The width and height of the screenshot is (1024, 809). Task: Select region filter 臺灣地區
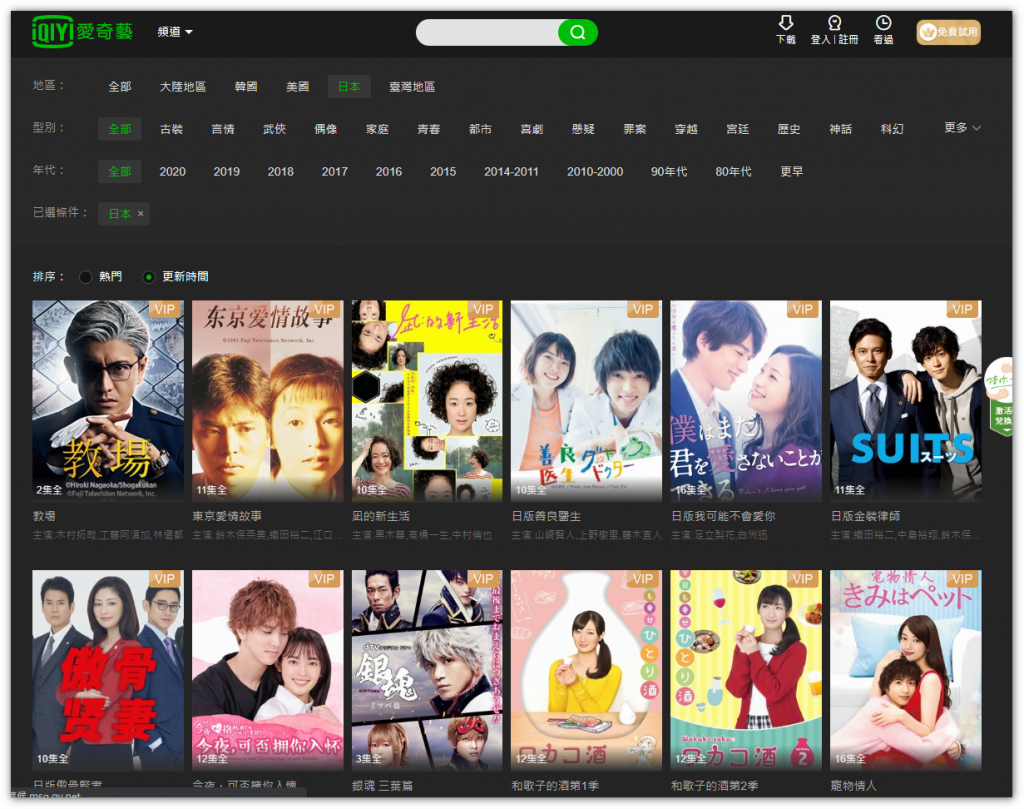click(412, 86)
